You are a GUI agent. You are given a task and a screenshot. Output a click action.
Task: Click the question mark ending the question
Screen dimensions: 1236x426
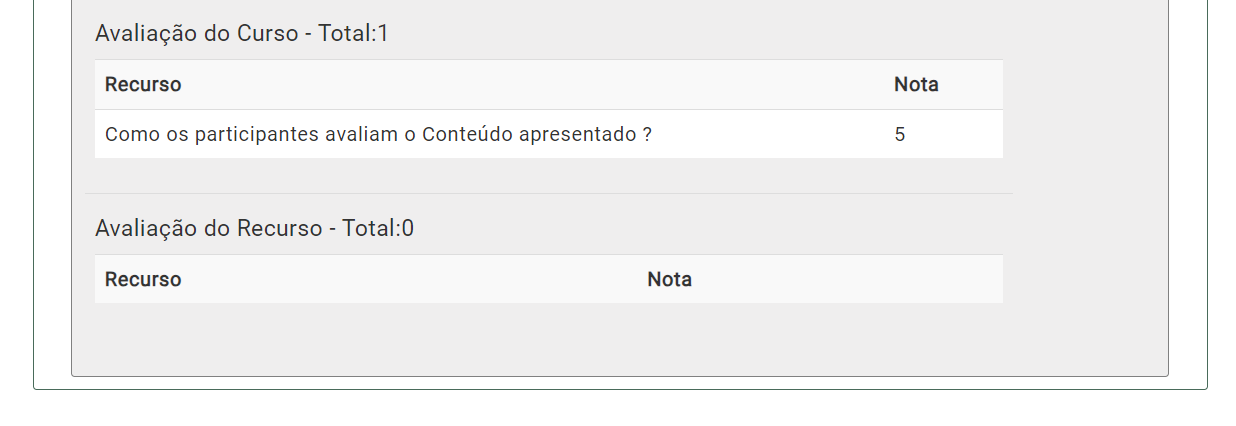coord(647,134)
